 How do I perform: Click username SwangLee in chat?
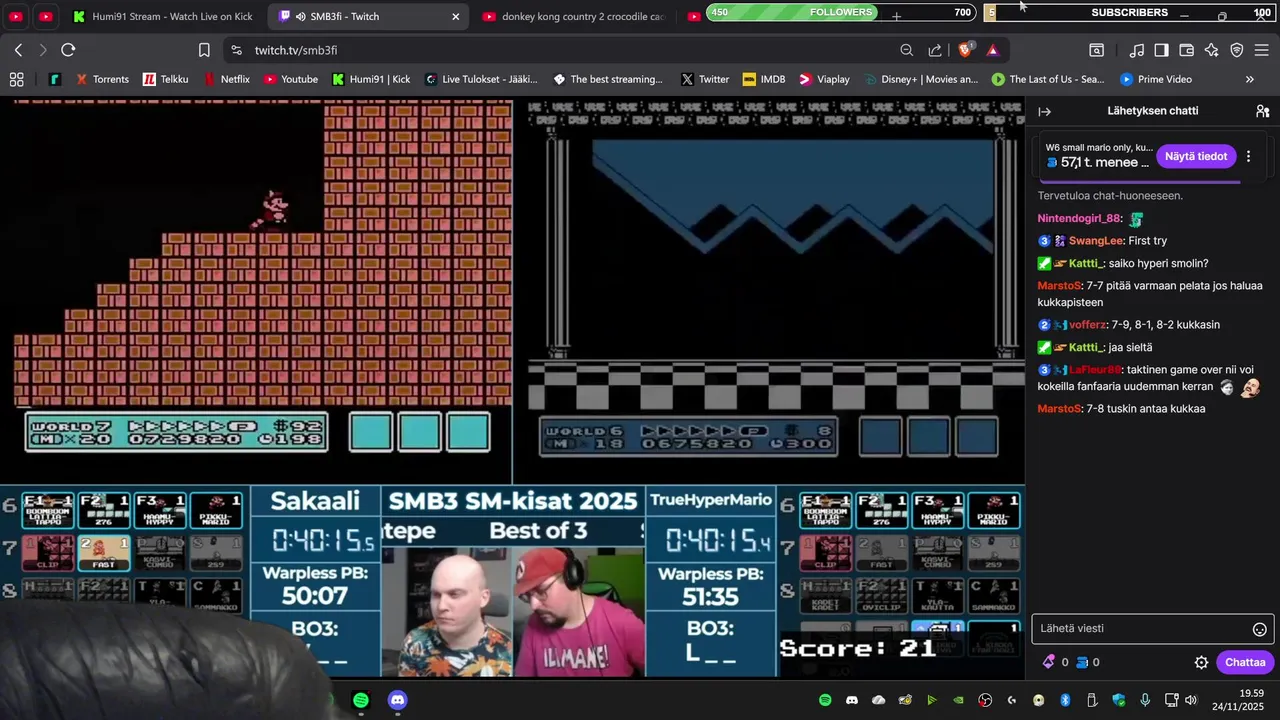pyautogui.click(x=1096, y=241)
